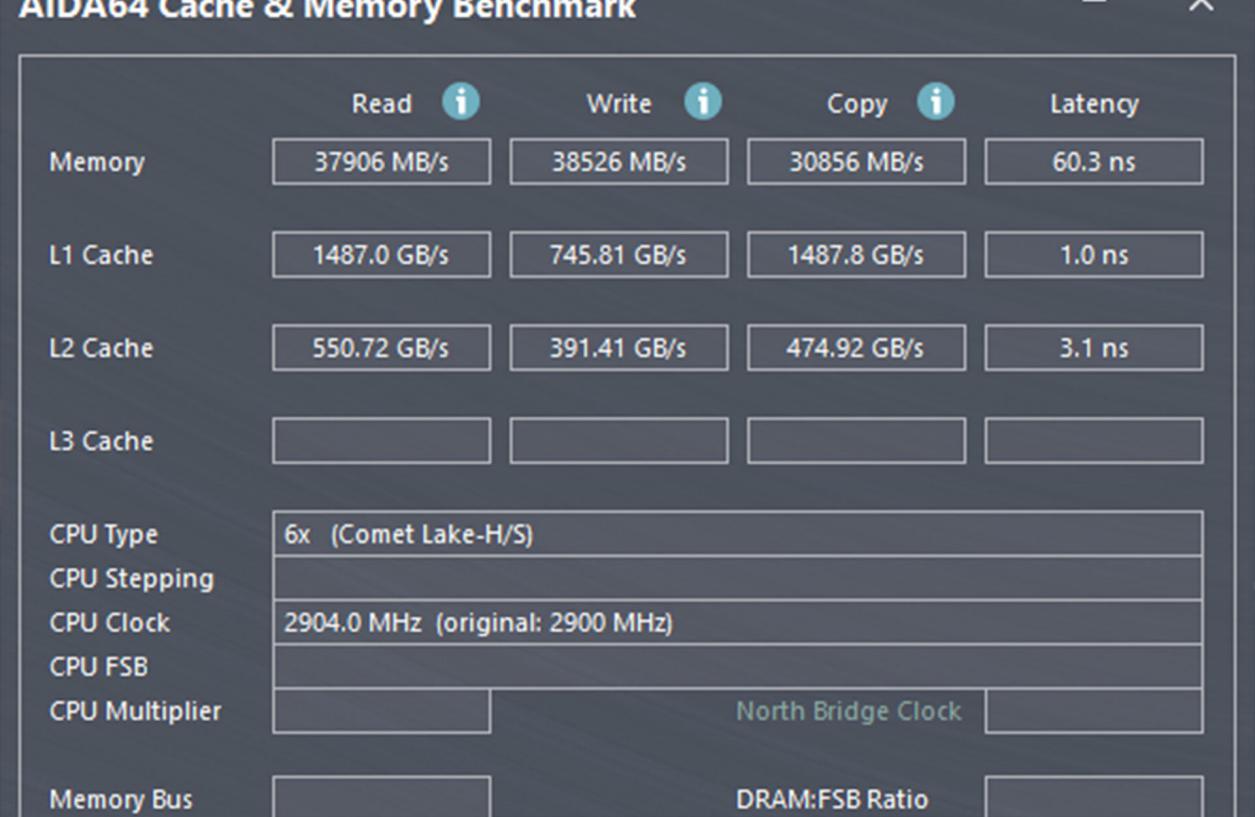1255x817 pixels.
Task: Click the Memory write value 38526 MB/s
Action: (619, 162)
